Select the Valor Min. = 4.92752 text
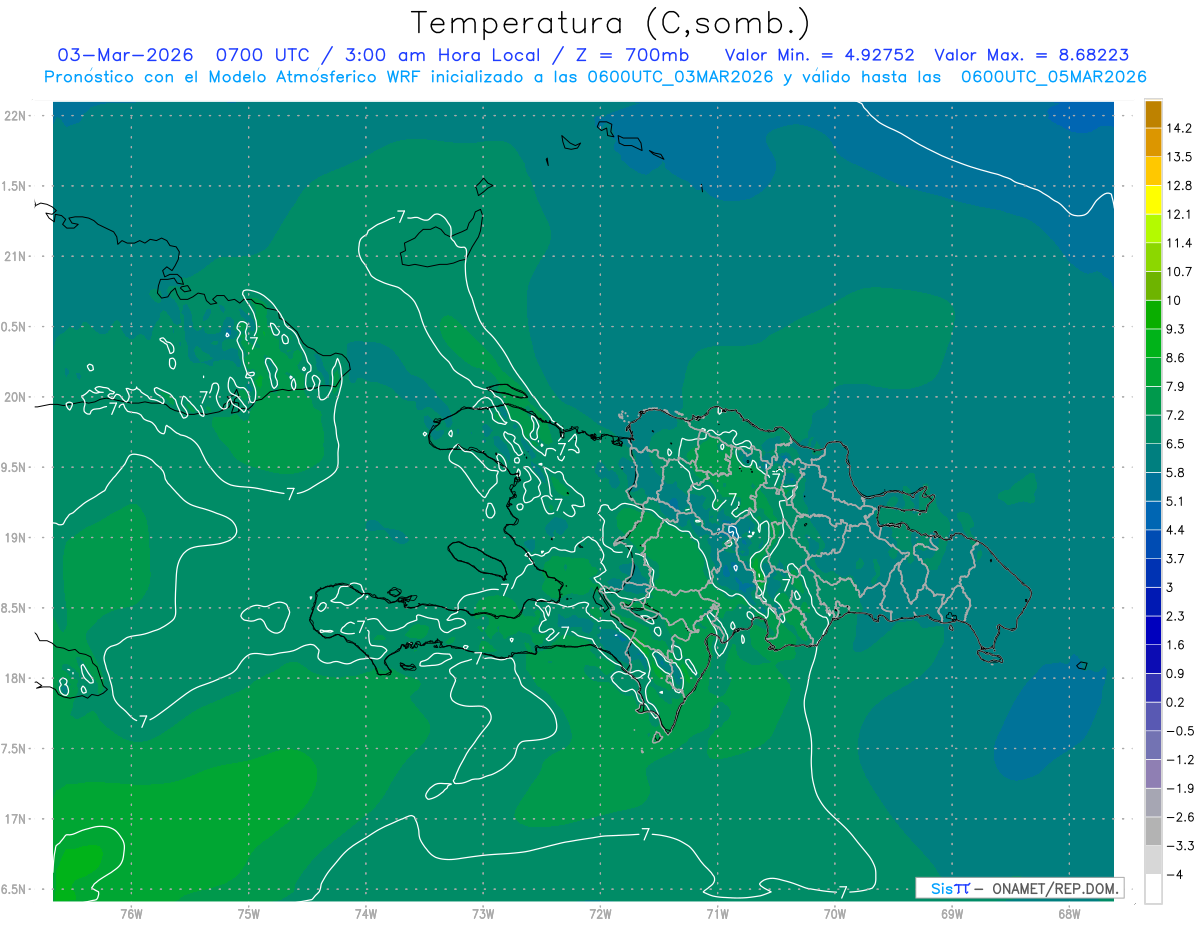The height and width of the screenshot is (927, 1200). pos(819,55)
